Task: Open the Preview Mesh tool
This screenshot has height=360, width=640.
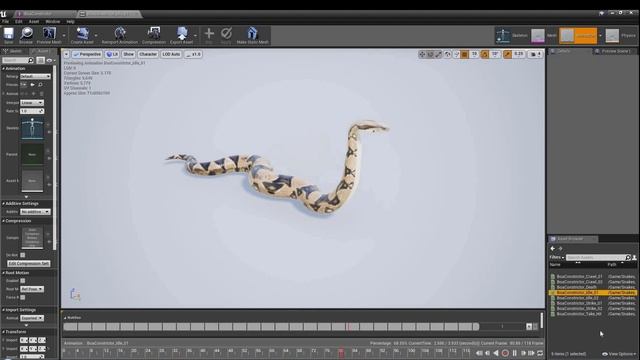Action: click(49, 33)
